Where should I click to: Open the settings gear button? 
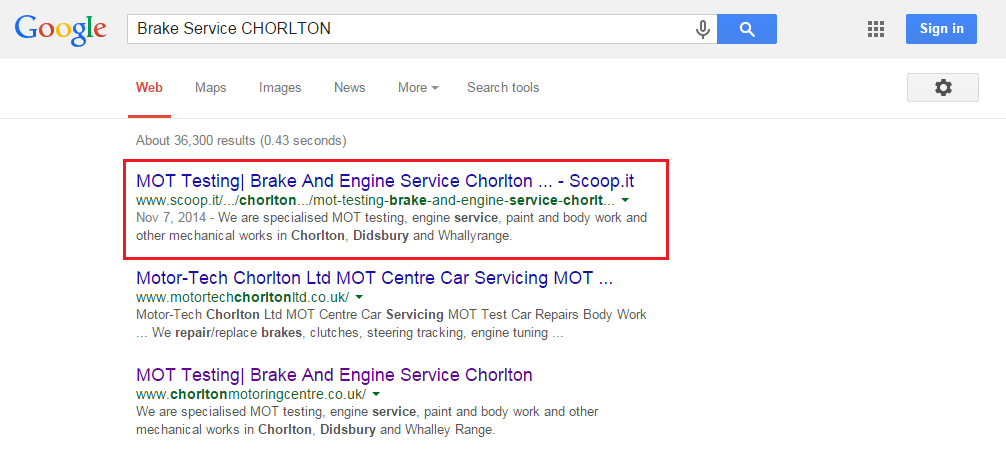pos(942,88)
